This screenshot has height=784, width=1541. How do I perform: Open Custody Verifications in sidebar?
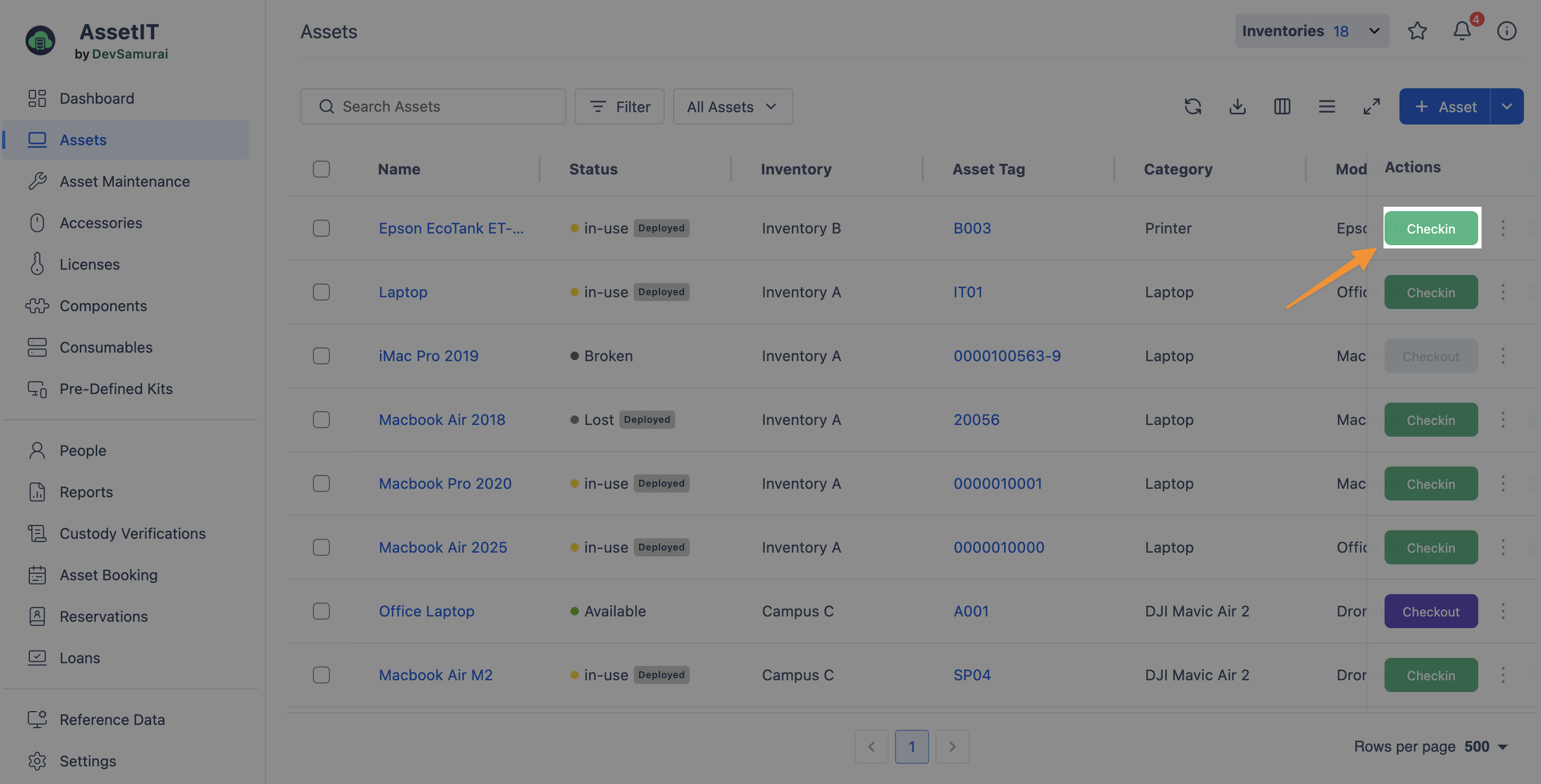pyautogui.click(x=132, y=533)
